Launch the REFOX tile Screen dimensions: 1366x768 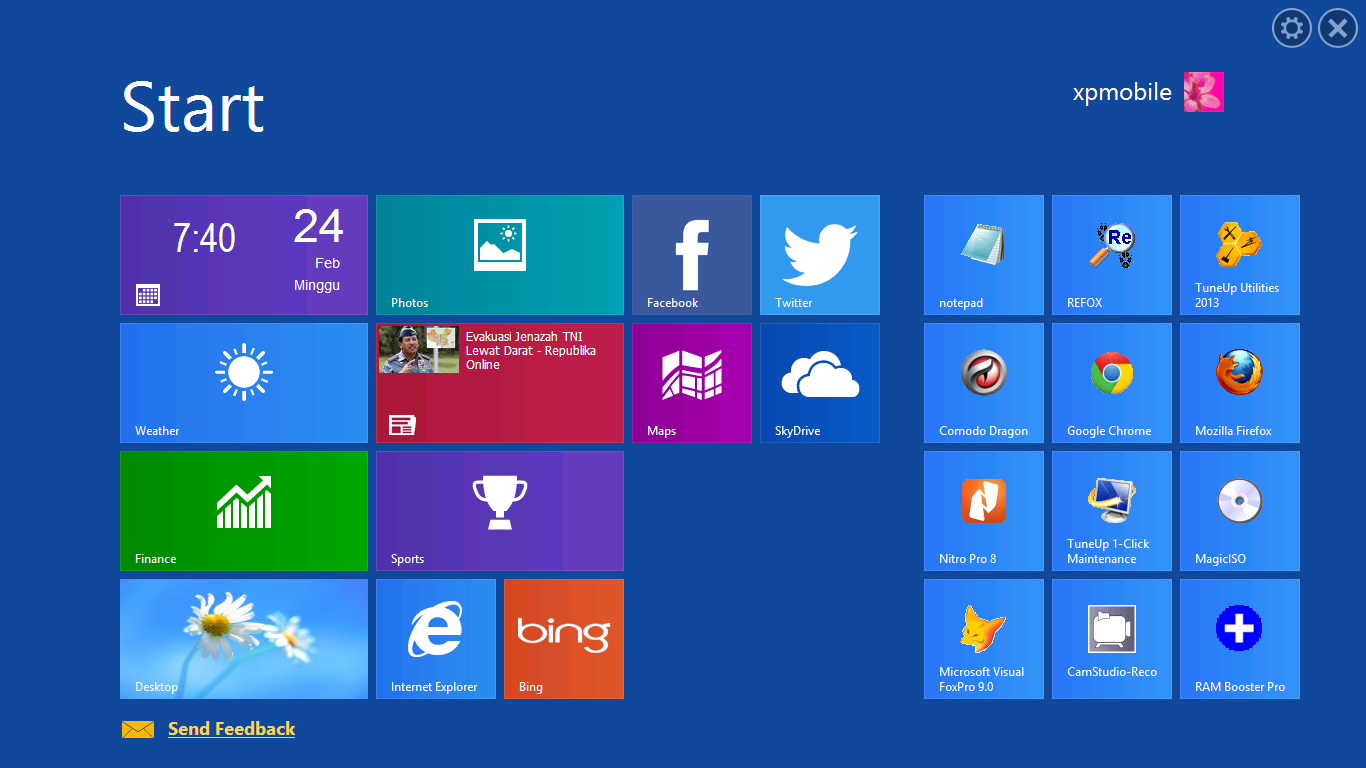coord(1112,255)
